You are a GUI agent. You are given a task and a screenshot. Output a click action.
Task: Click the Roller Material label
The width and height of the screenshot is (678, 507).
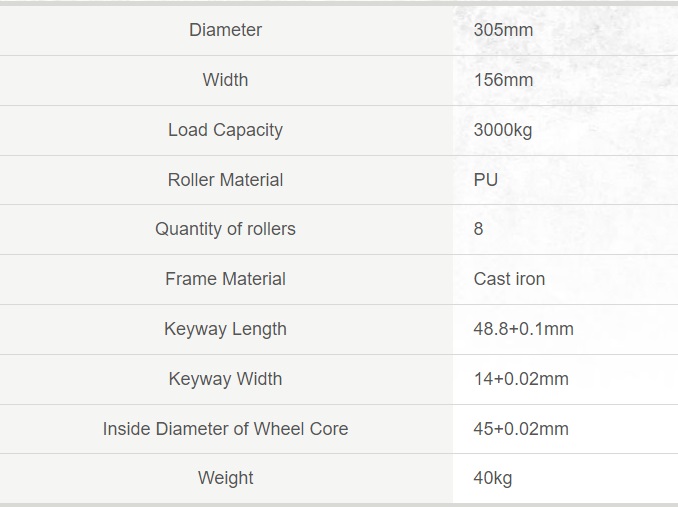pos(225,180)
